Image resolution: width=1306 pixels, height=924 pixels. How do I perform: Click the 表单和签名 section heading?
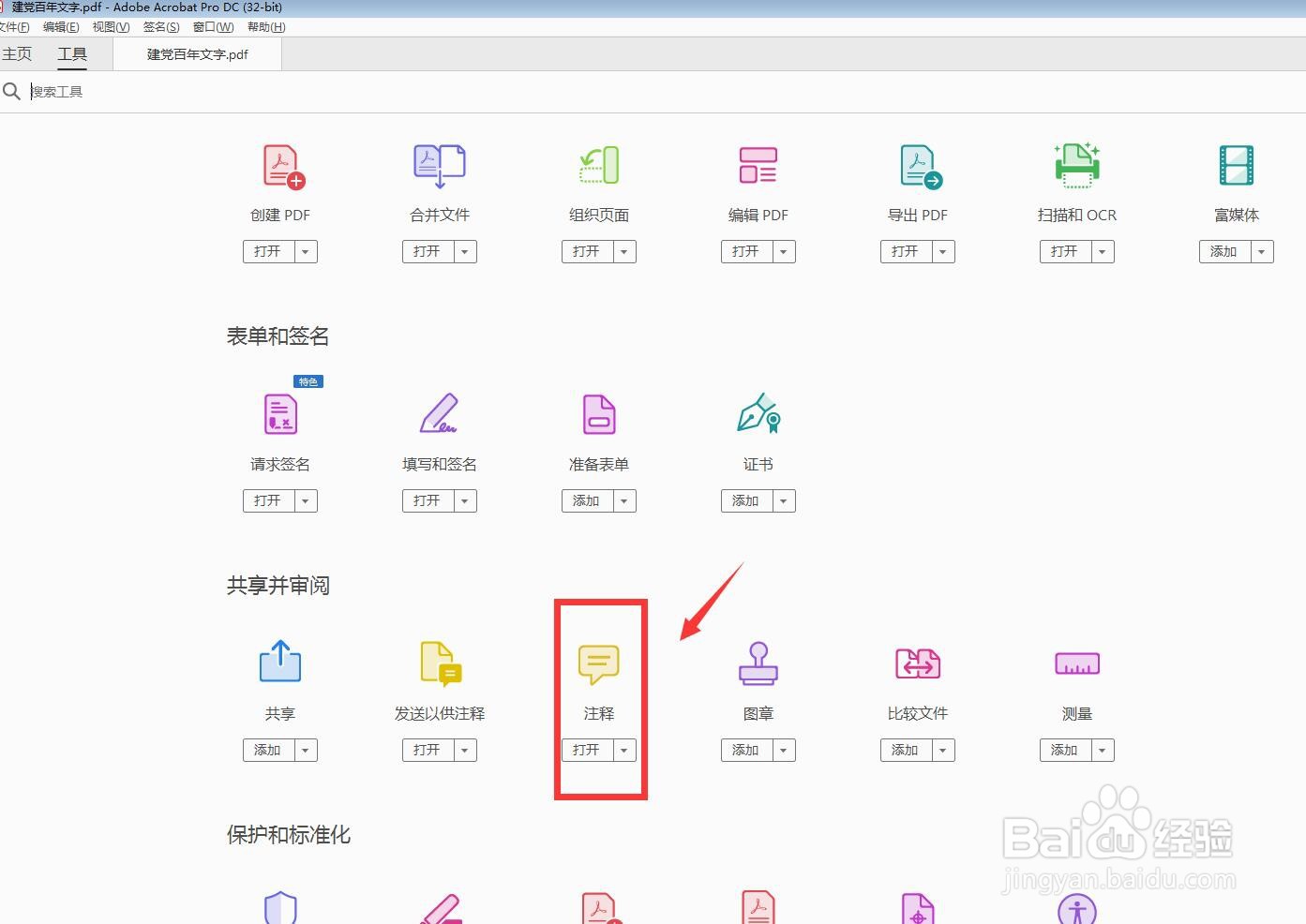point(278,336)
